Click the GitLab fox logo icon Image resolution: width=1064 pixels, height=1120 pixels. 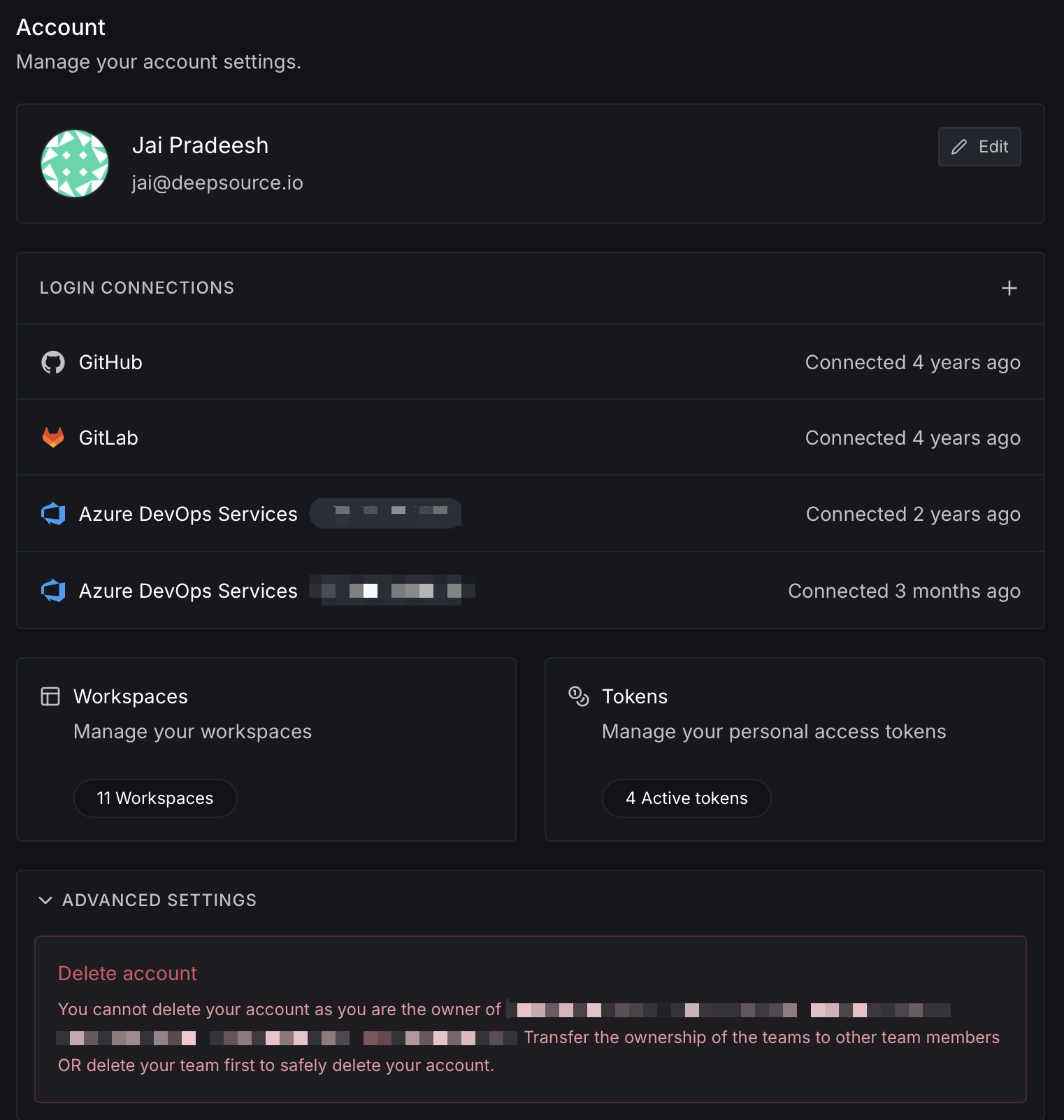pyautogui.click(x=53, y=438)
